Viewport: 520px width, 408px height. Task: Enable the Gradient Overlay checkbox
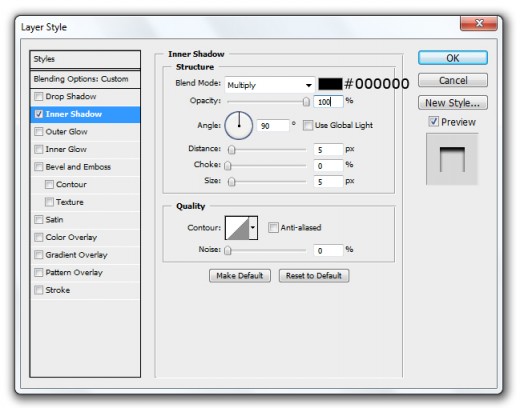(39, 255)
